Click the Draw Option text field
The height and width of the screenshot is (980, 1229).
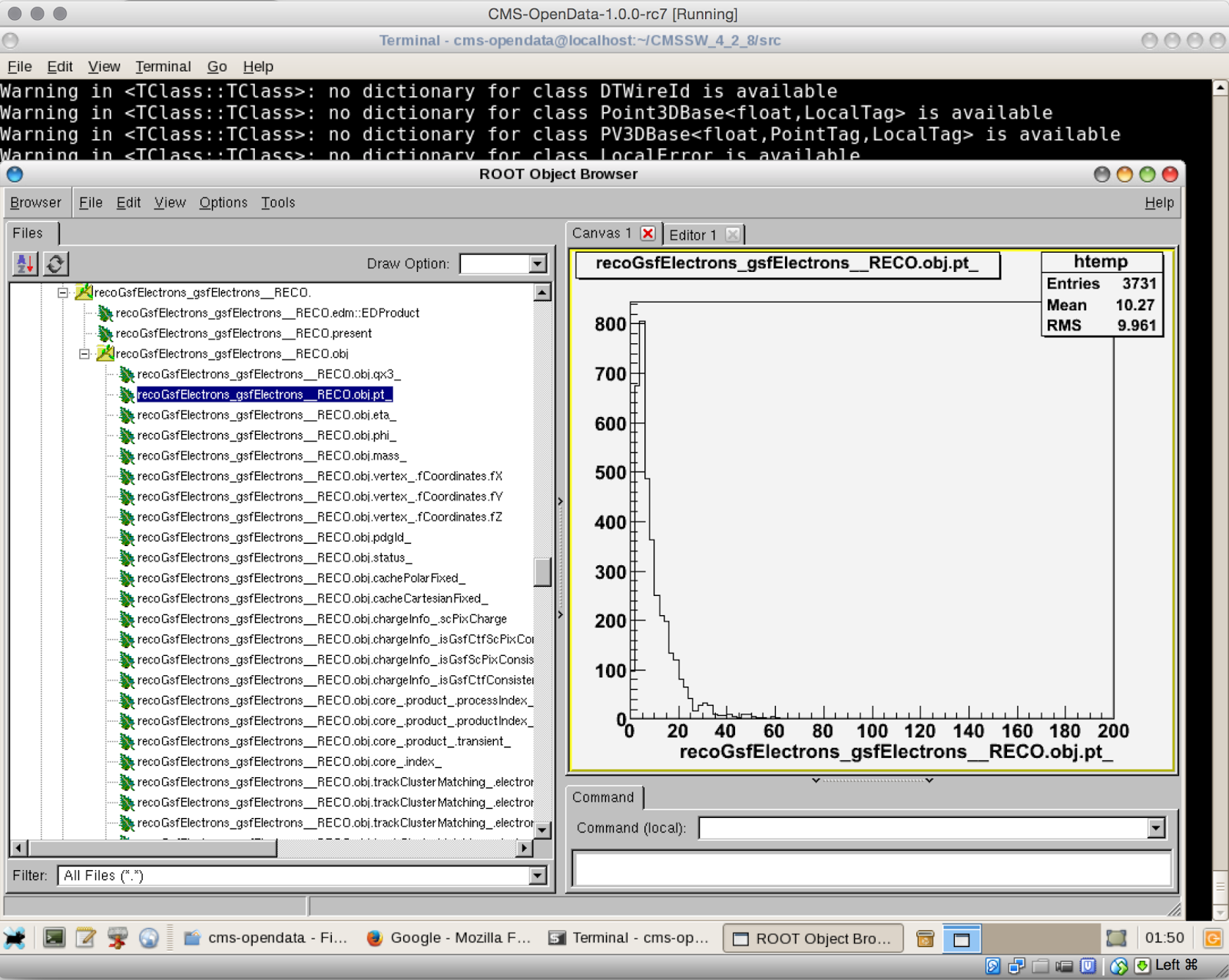[495, 264]
